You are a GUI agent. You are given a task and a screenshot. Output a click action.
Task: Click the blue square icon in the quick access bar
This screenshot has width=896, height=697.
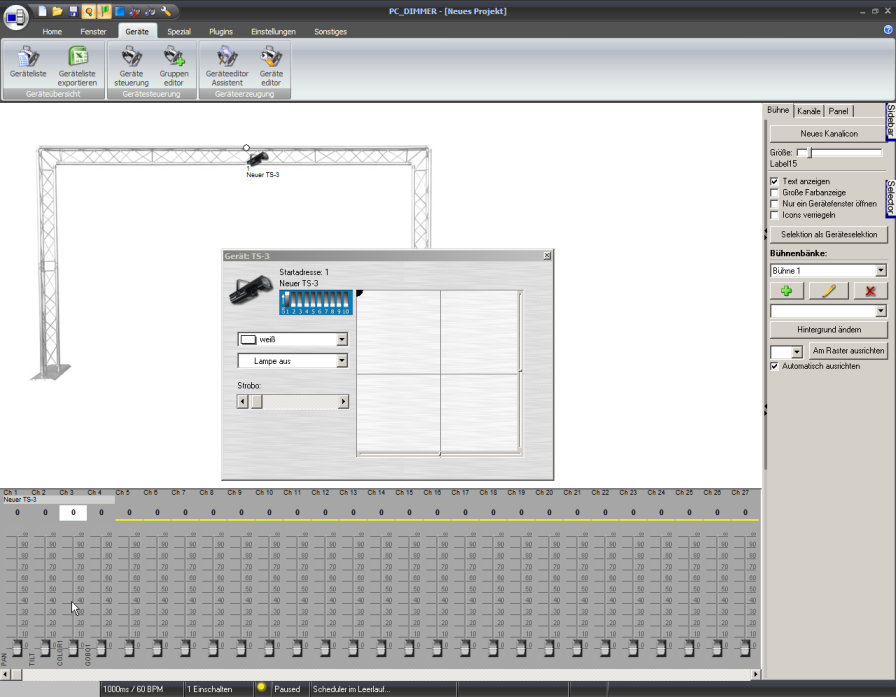119,11
